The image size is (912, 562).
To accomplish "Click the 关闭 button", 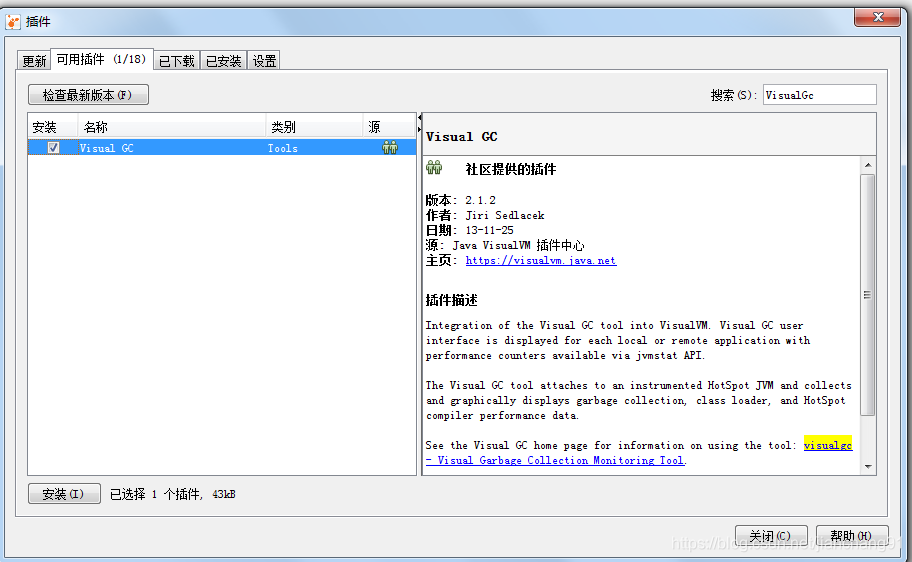I will click(771, 535).
